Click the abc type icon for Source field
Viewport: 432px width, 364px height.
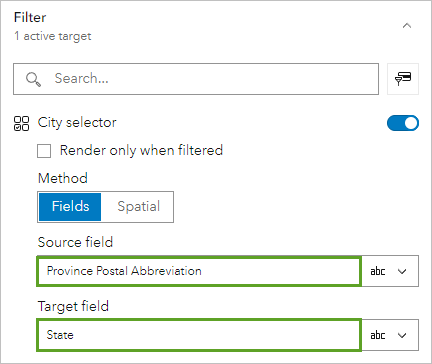(378, 271)
